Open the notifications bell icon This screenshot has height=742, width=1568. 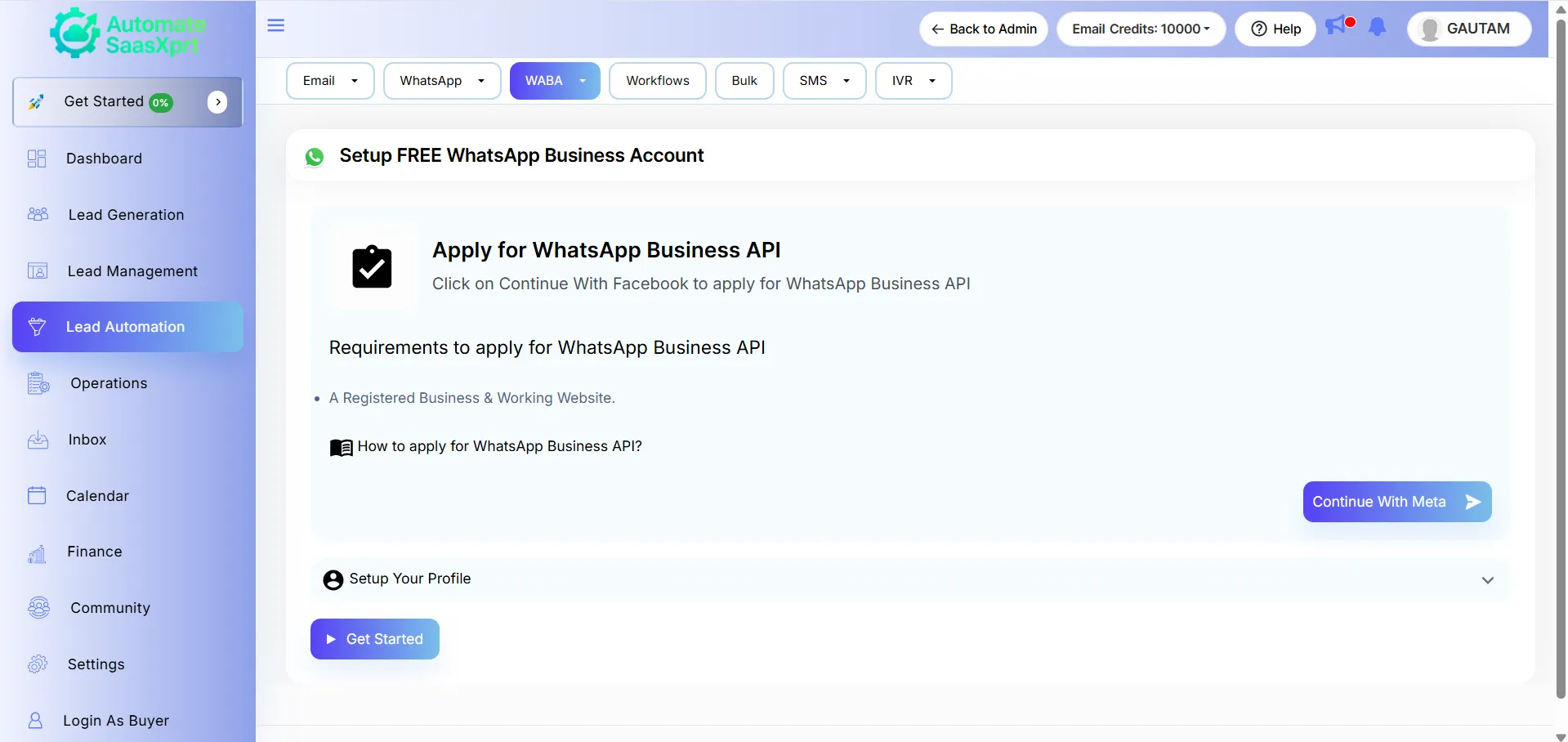click(1378, 27)
